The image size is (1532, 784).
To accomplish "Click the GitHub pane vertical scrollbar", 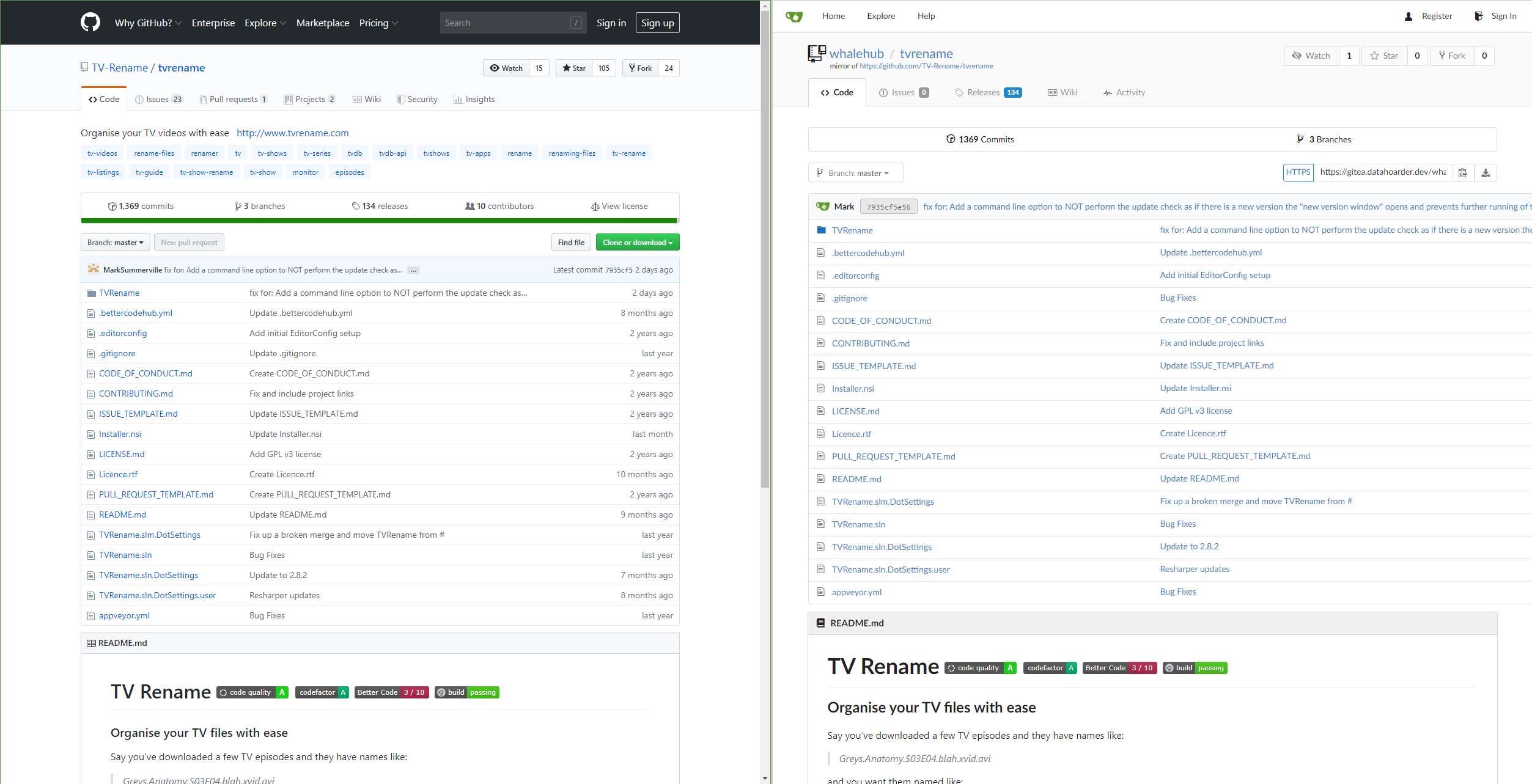I will [x=765, y=250].
